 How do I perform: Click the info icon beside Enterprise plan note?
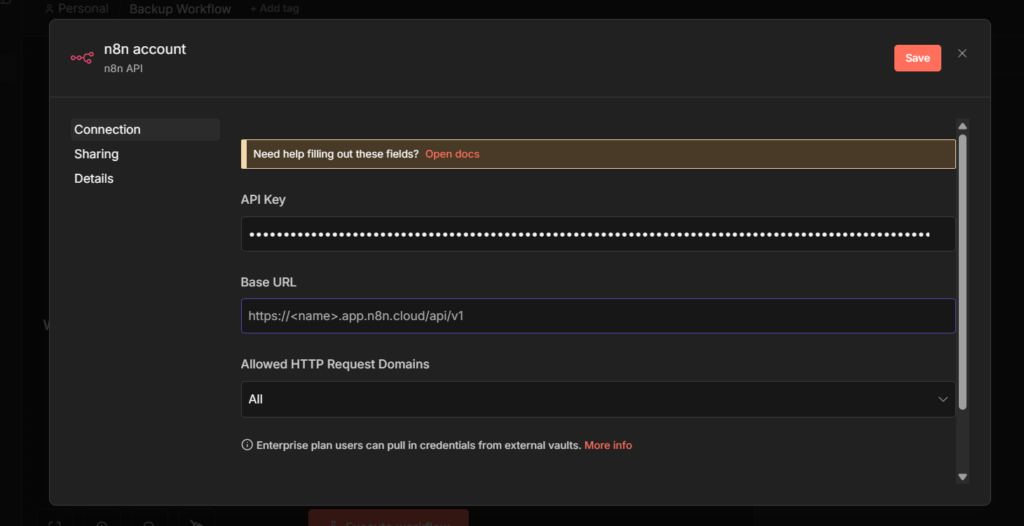247,445
